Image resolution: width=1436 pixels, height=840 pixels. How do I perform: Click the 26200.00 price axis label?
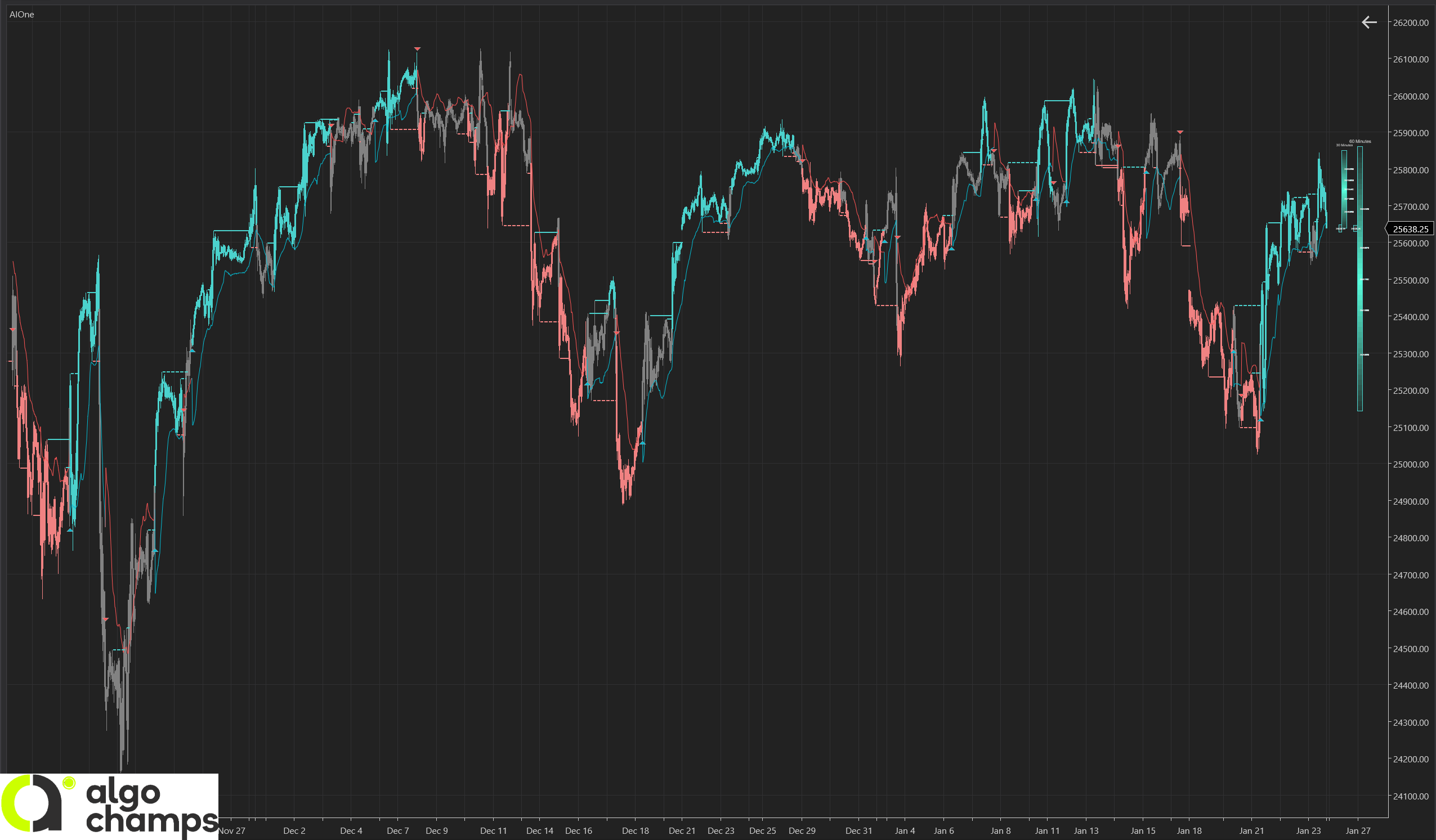(x=1410, y=23)
